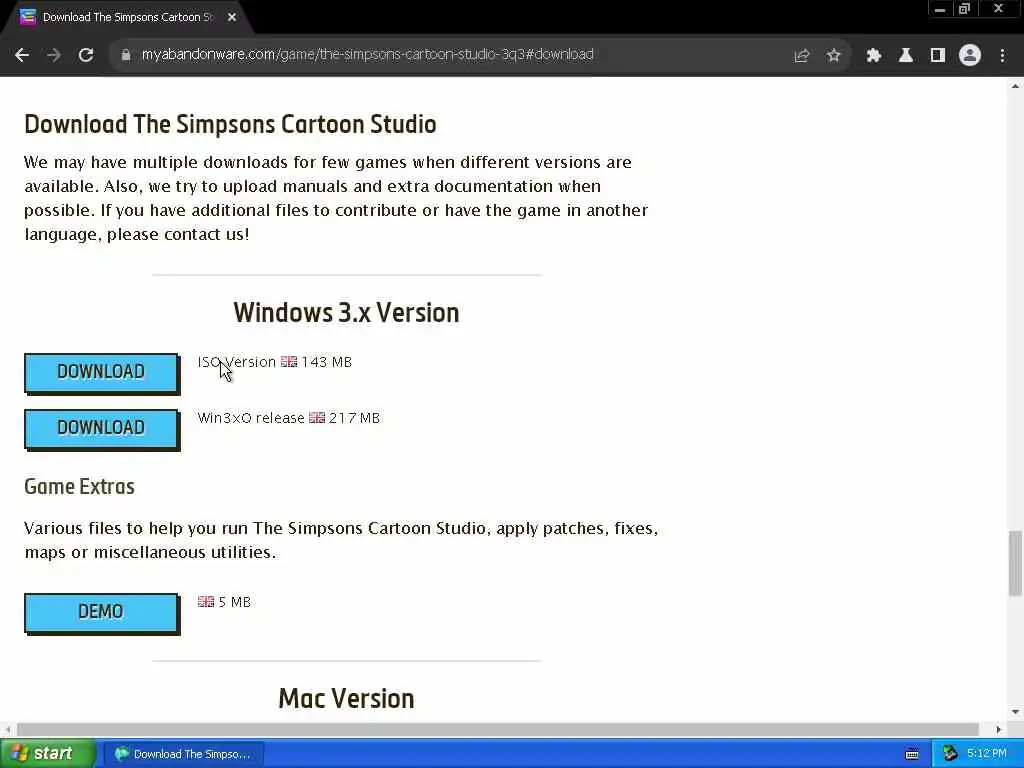The height and width of the screenshot is (768, 1024).
Task: Click the vertical scrollbar thumb
Action: tap(1015, 563)
